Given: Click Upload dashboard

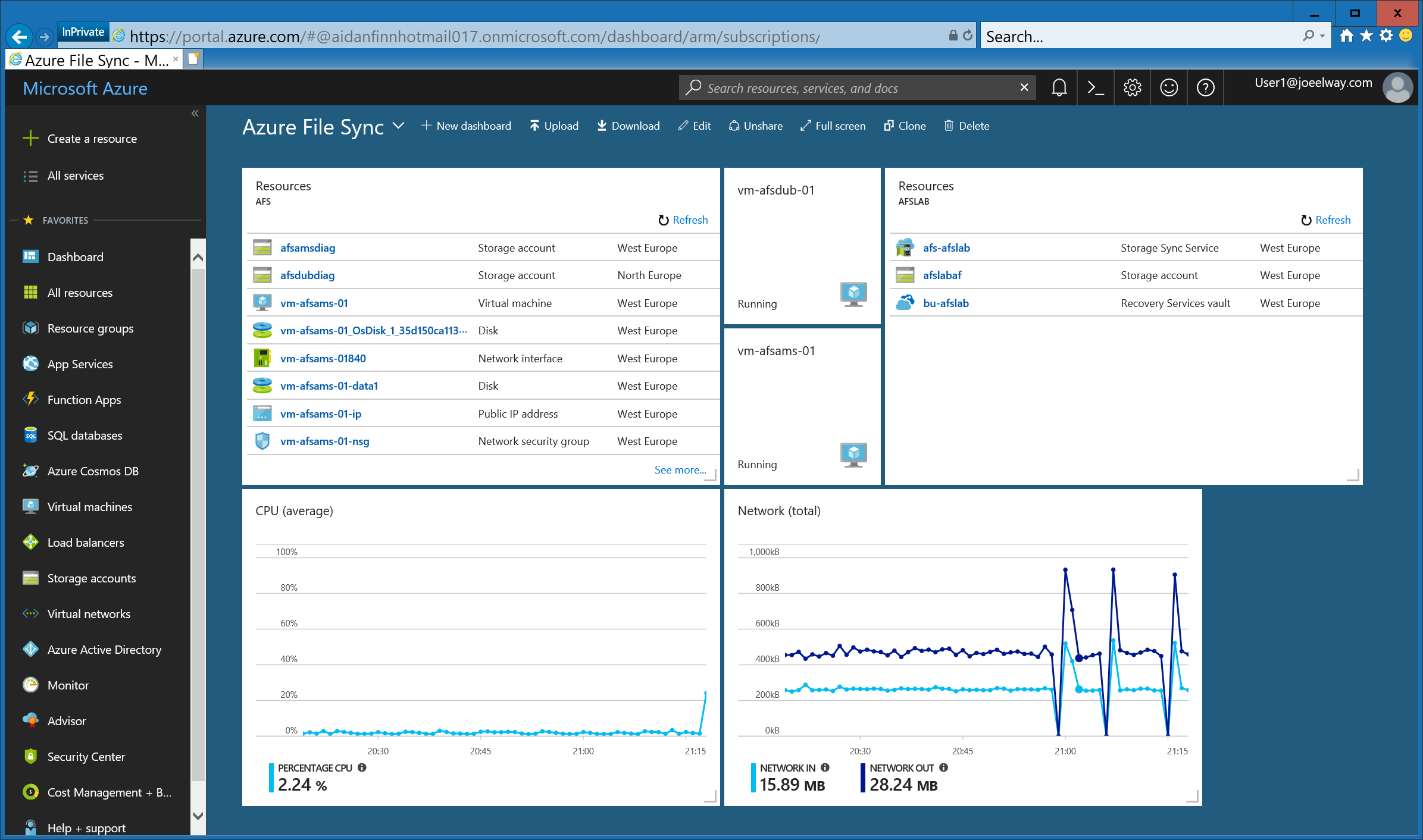Looking at the screenshot, I should pyautogui.click(x=554, y=126).
